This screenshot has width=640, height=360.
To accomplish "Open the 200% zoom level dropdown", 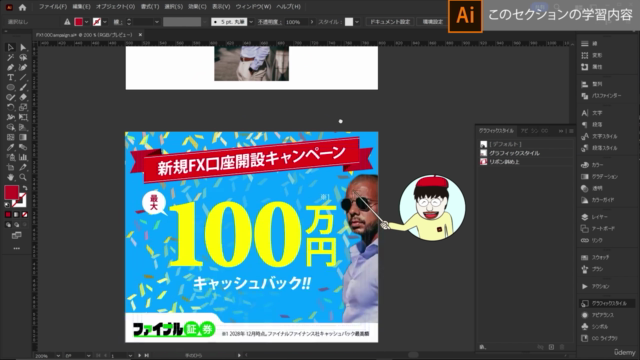I will [58, 356].
